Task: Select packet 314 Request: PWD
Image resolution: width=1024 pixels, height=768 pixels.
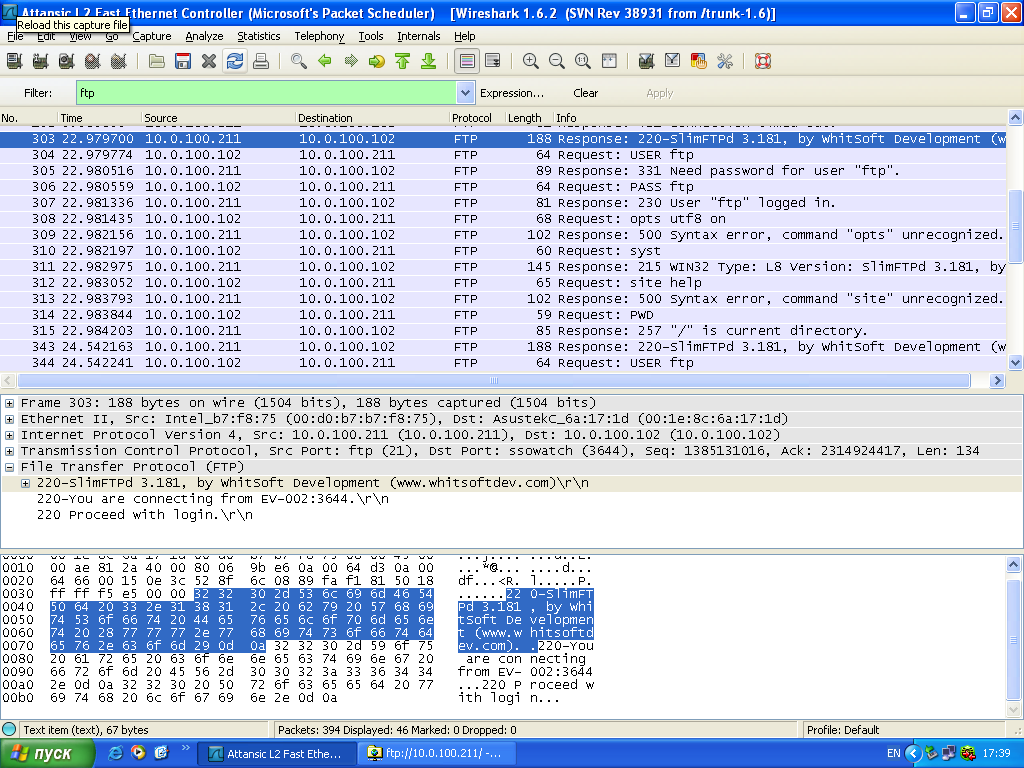Action: pyautogui.click(x=503, y=315)
